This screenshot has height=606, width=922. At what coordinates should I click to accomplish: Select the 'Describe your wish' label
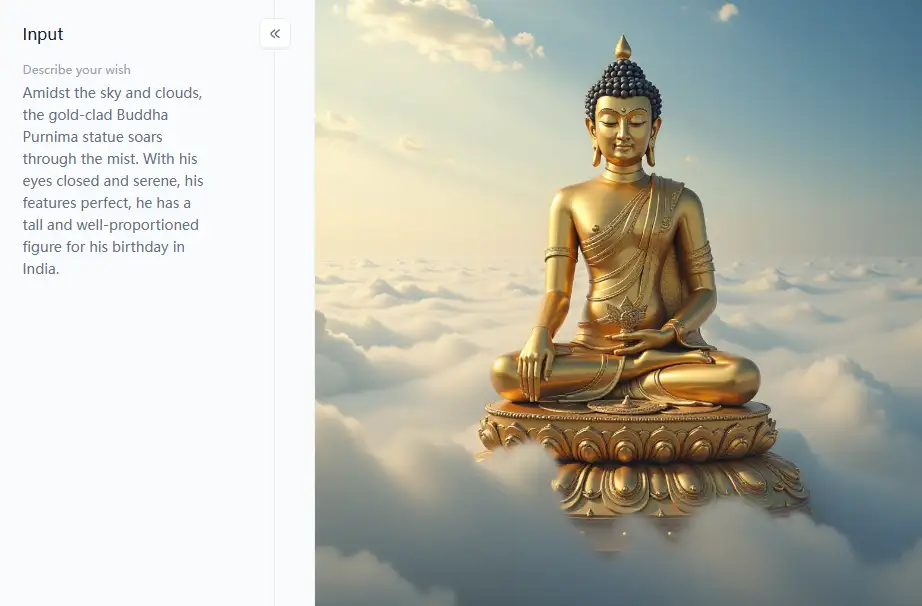[x=76, y=69]
